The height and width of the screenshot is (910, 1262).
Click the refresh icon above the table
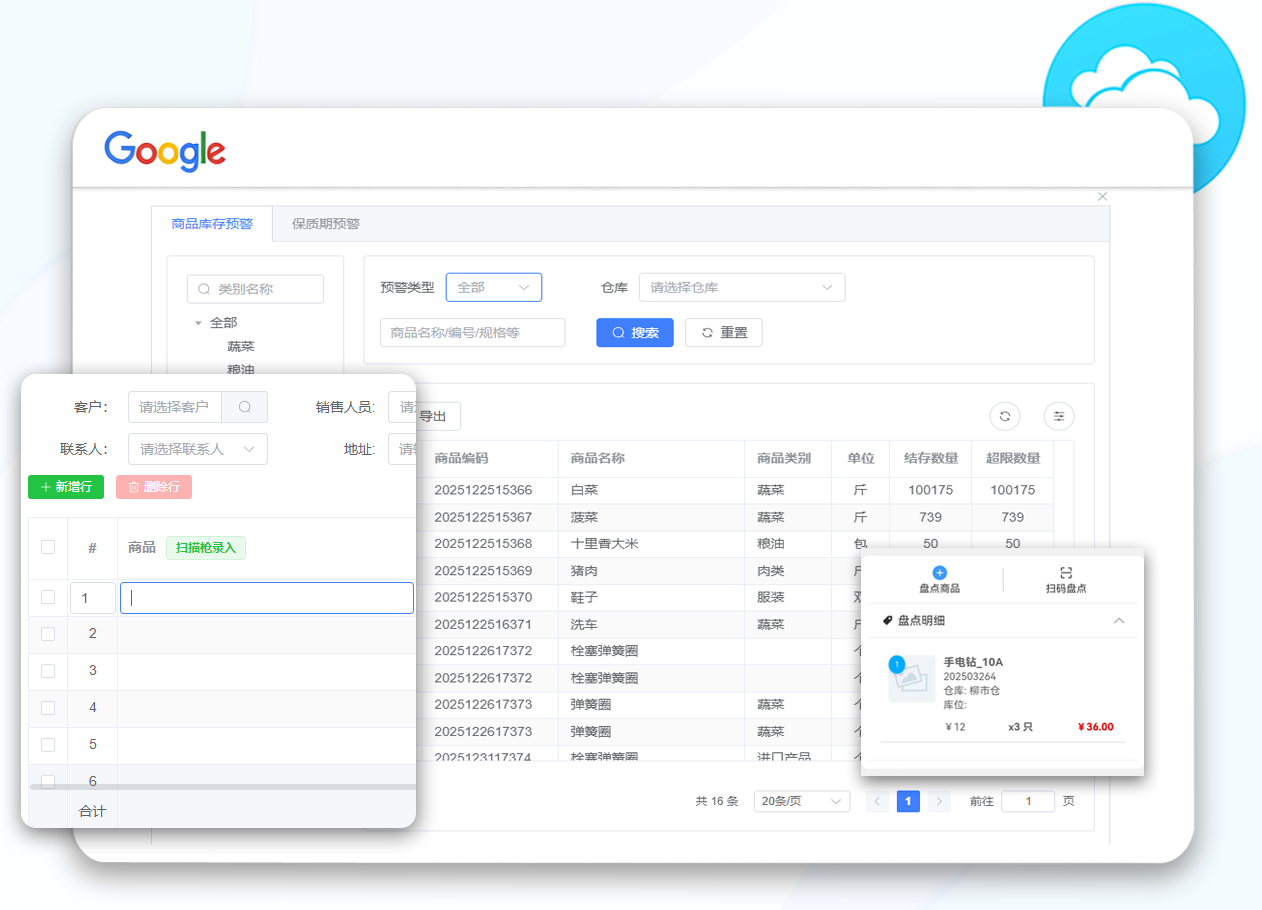[1005, 416]
